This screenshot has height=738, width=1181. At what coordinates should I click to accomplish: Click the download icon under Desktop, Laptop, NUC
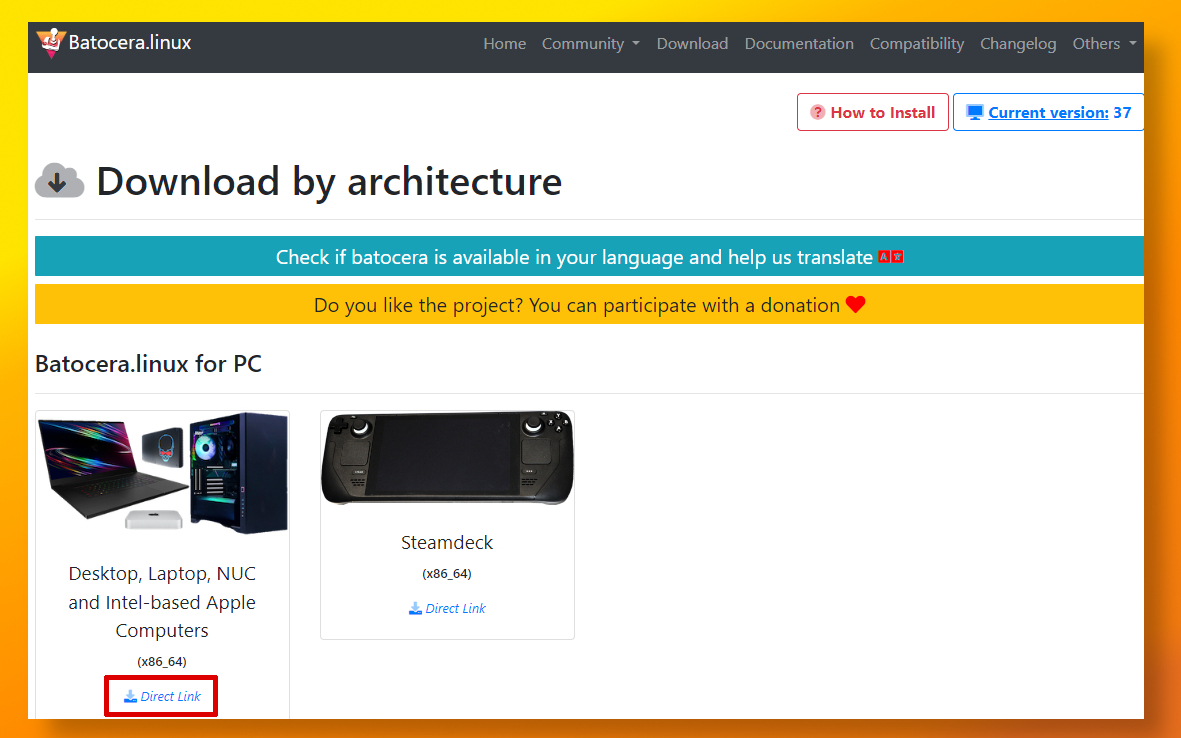[130, 697]
